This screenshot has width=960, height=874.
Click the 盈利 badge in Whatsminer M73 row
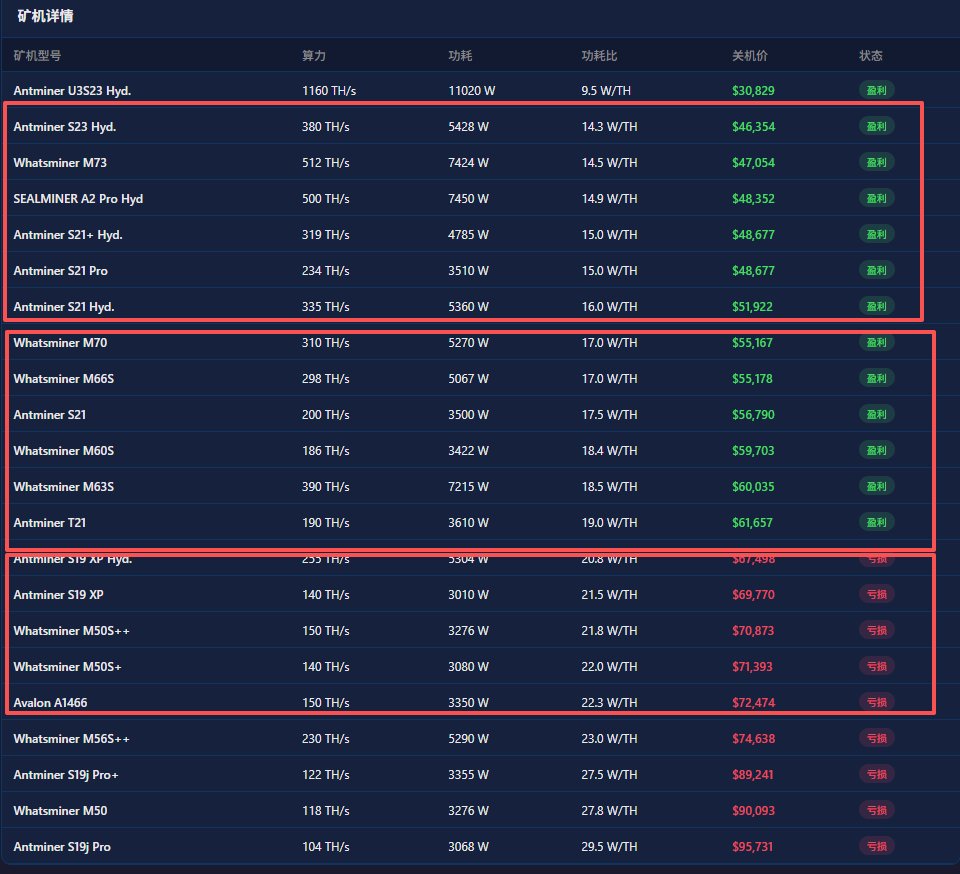pos(877,162)
